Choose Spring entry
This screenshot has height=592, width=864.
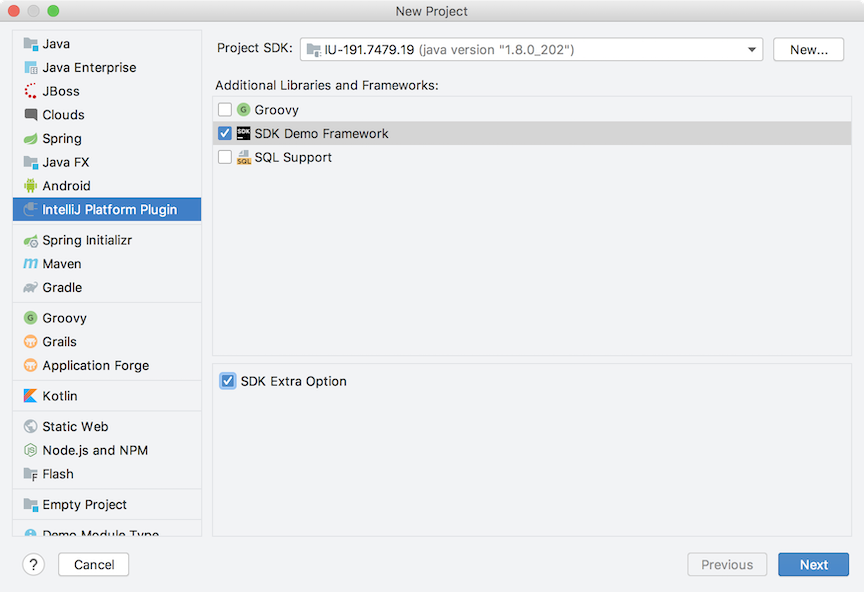[x=107, y=138]
